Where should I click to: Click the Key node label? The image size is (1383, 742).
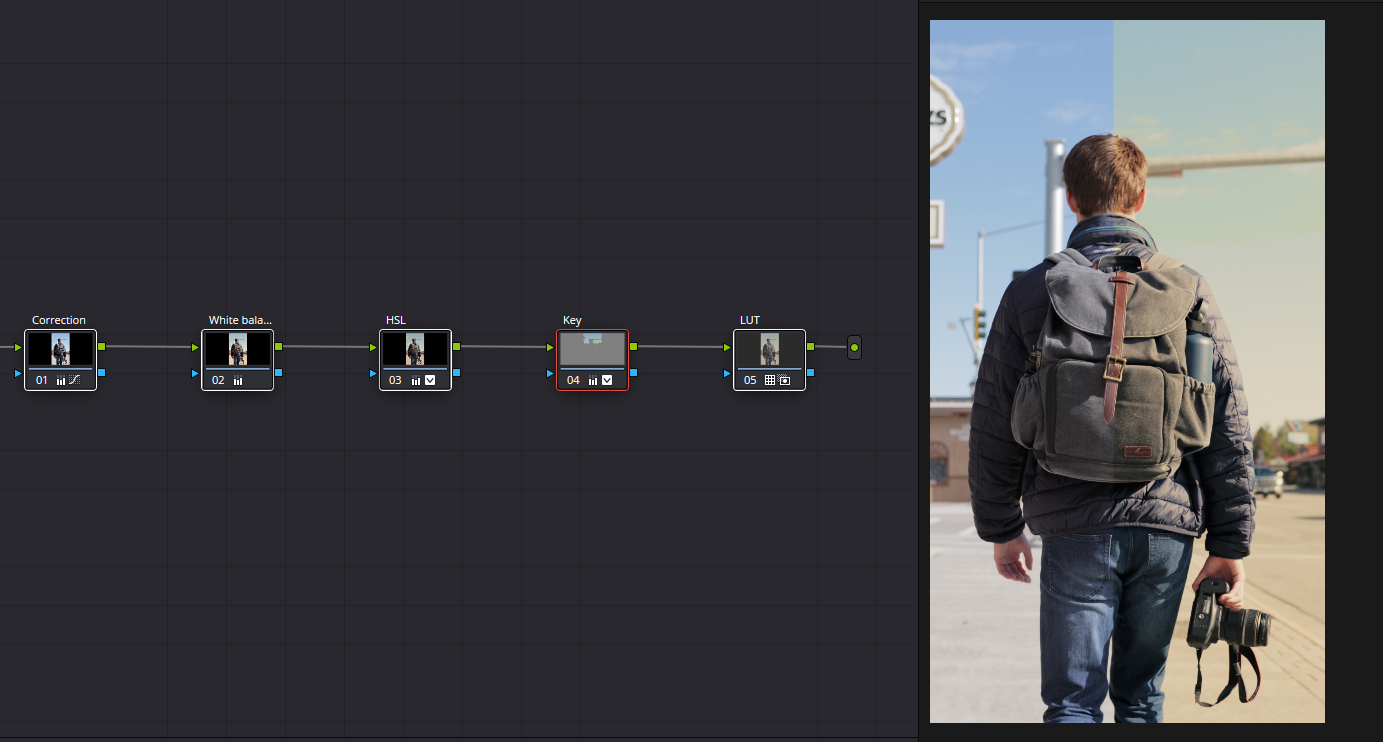tap(572, 320)
